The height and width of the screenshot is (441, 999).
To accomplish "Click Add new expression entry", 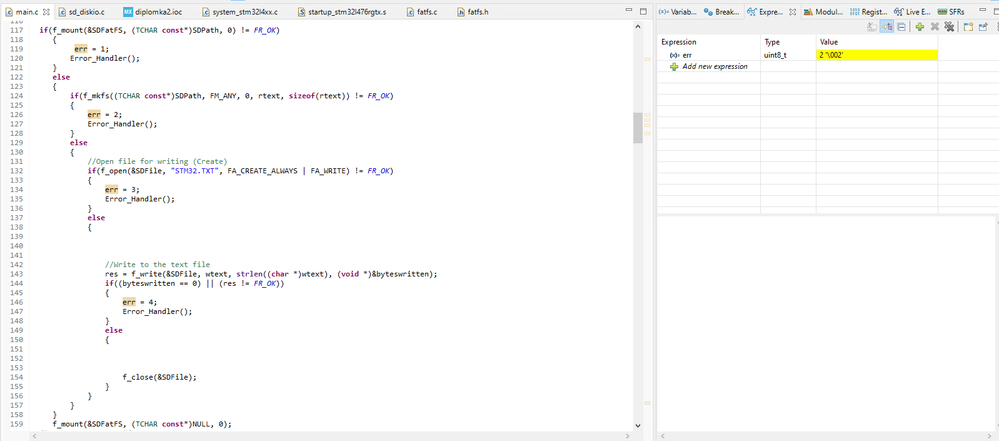I will click(715, 66).
